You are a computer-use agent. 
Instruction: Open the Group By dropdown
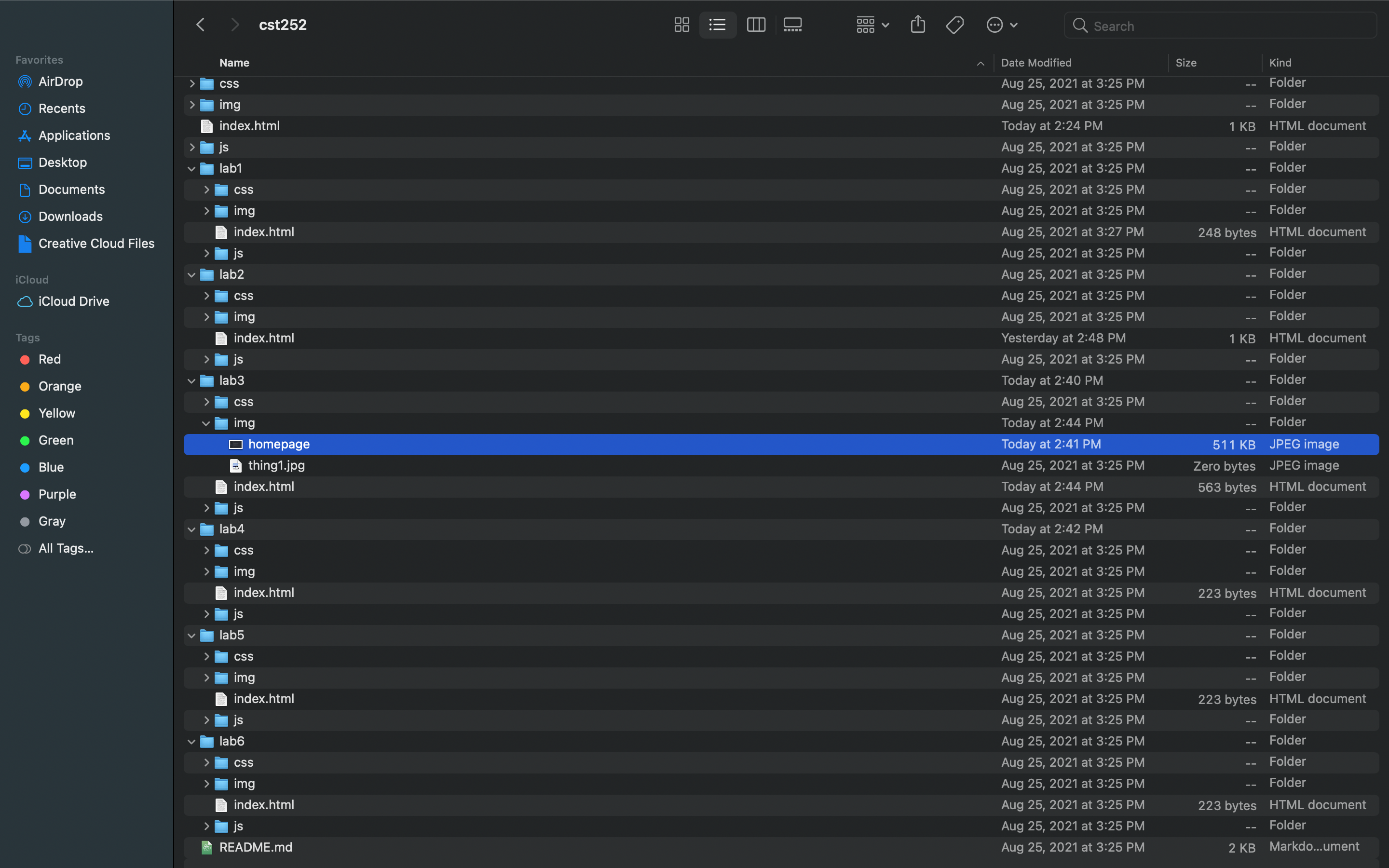(872, 25)
